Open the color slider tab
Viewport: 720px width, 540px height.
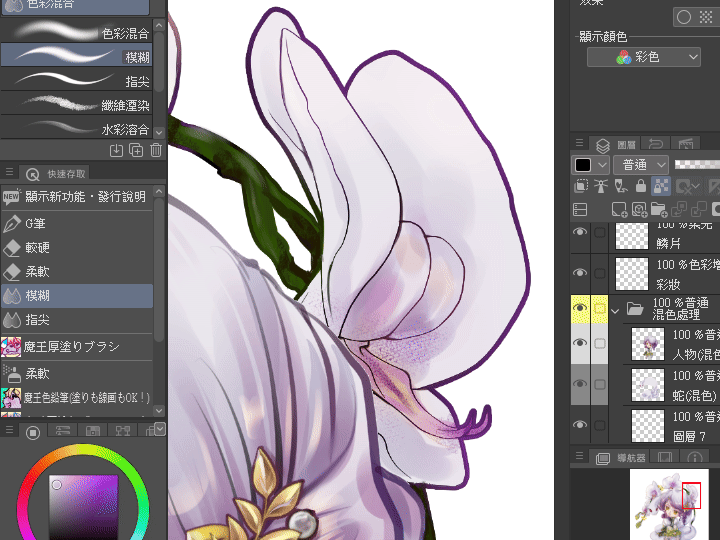coord(62,431)
